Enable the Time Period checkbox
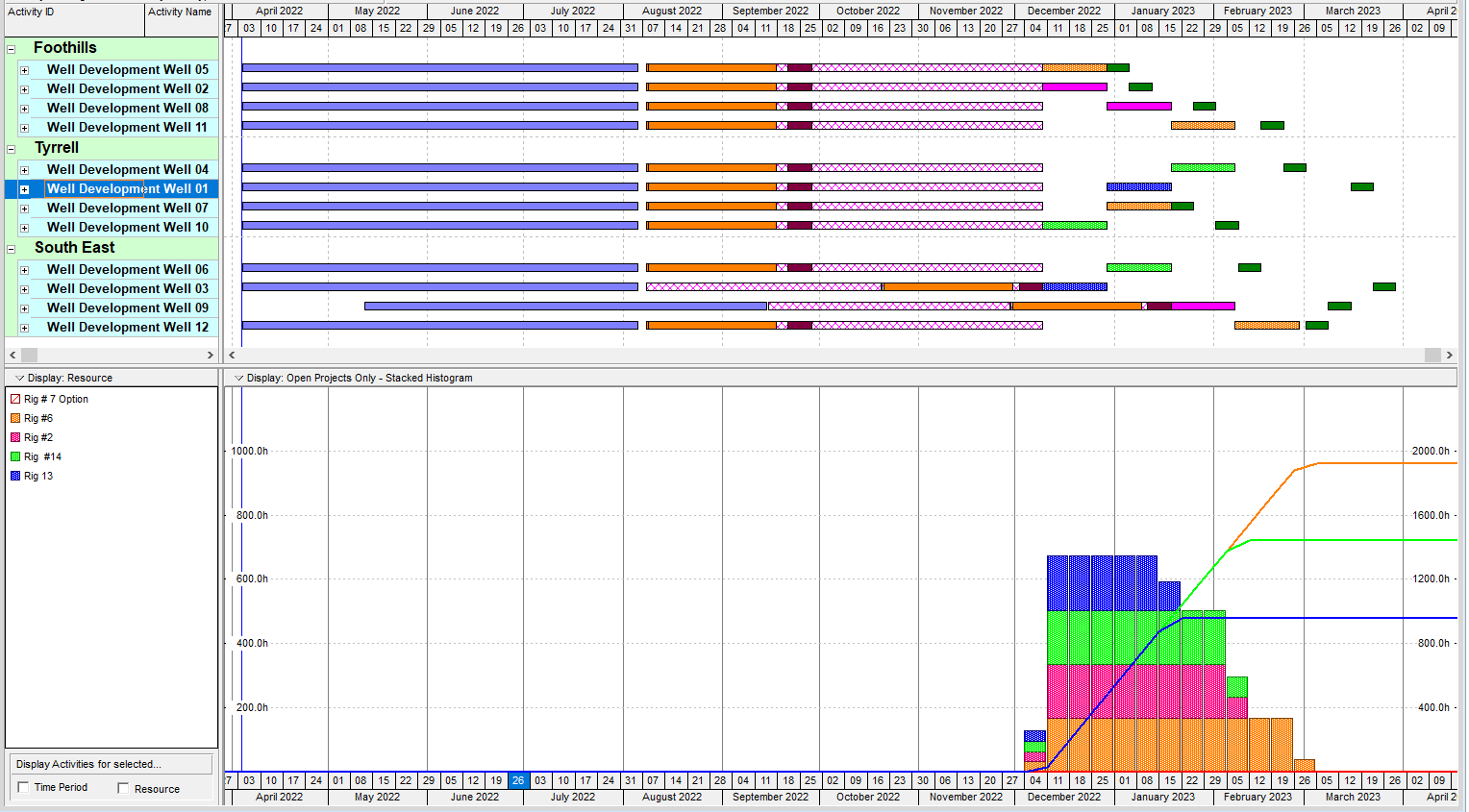This screenshot has width=1469, height=812. tap(23, 788)
